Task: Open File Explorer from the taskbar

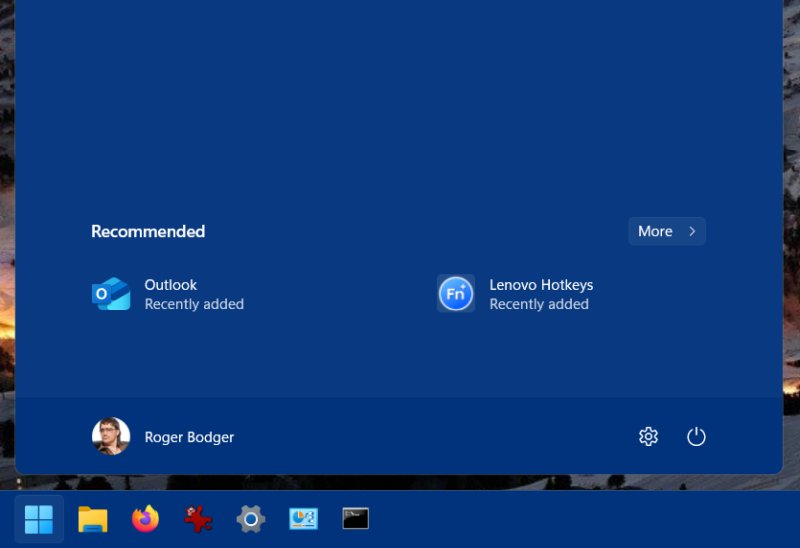Action: click(x=93, y=519)
